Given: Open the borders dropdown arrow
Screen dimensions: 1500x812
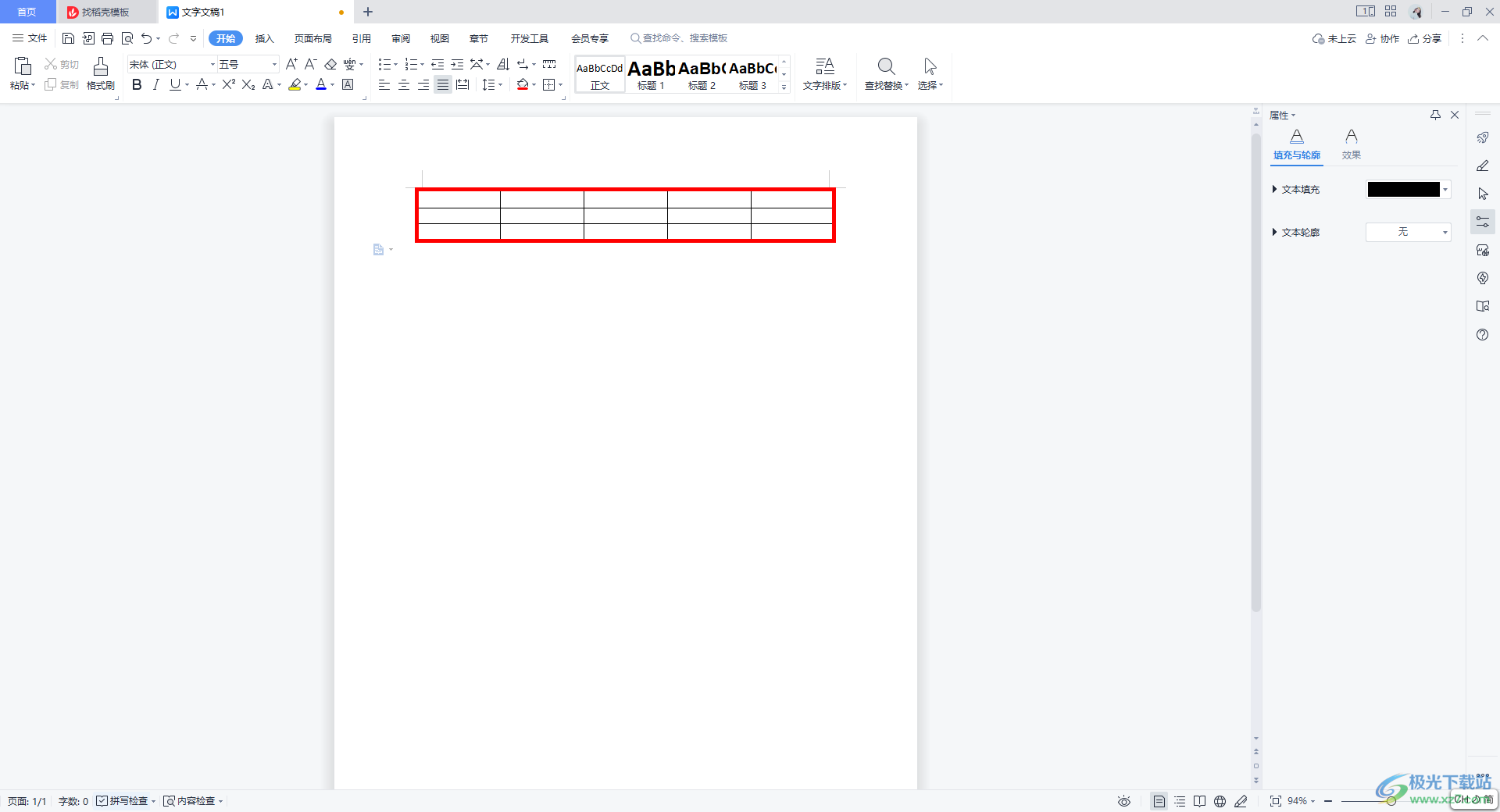Looking at the screenshot, I should [561, 85].
